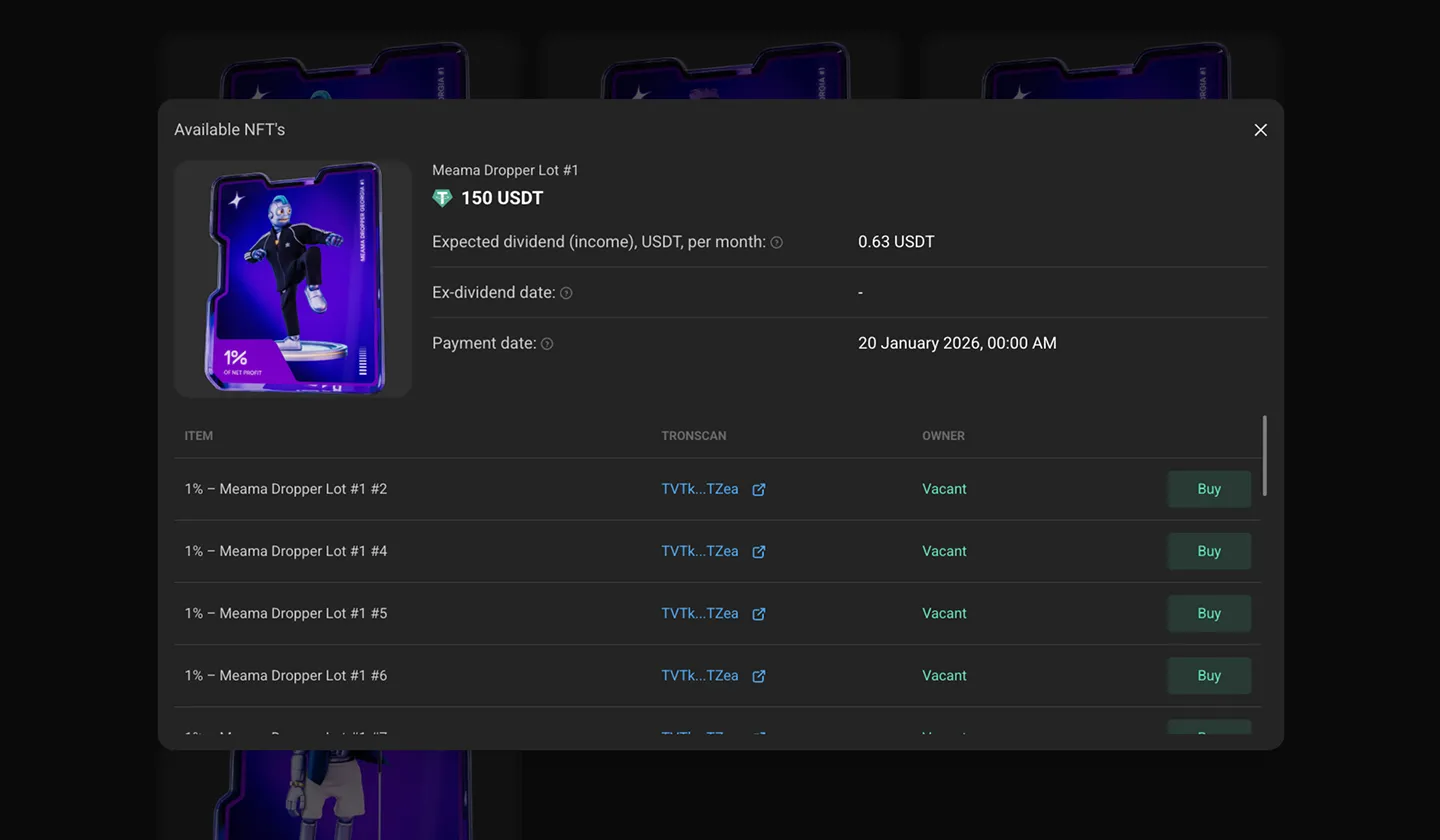Click Vacant owner status in #5 row
The image size is (1440, 840).
944,613
